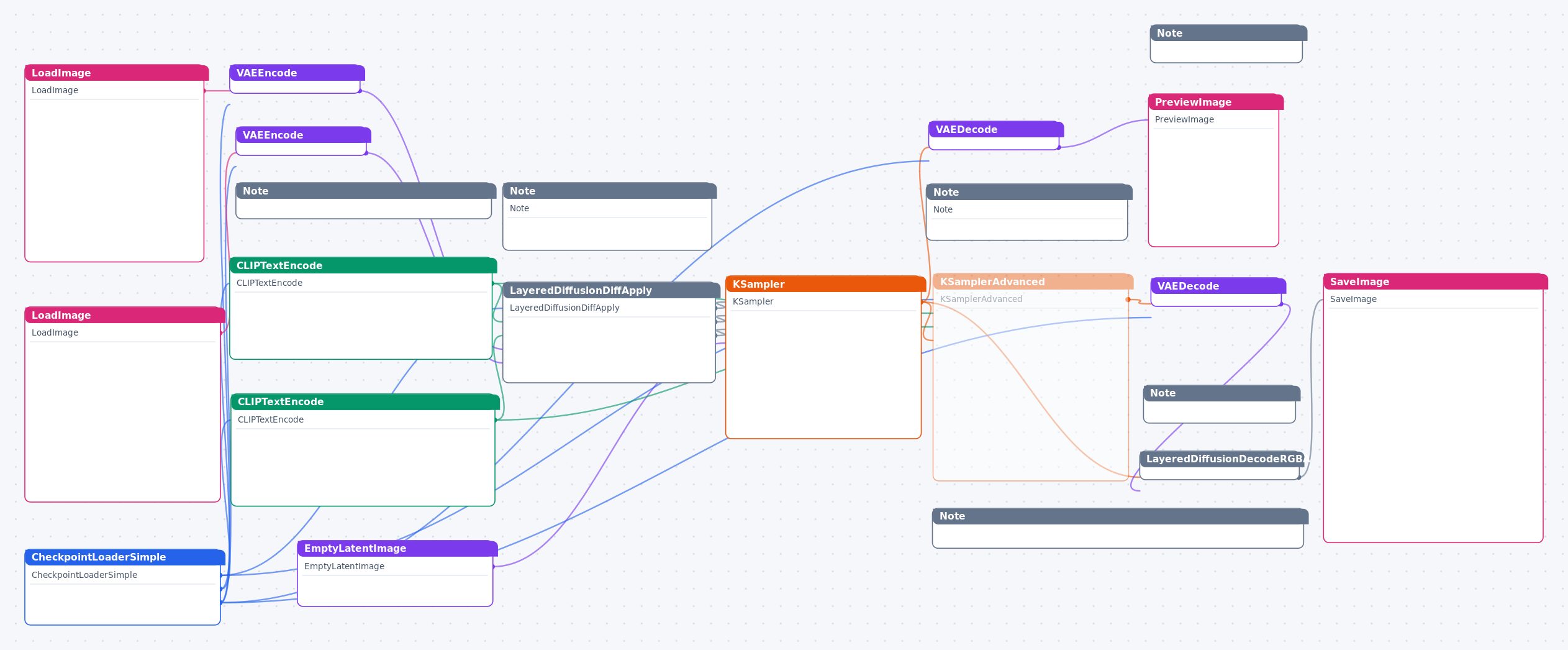
Task: Click the CheckpointLoaderSimple label inside the node body
Action: click(x=84, y=575)
